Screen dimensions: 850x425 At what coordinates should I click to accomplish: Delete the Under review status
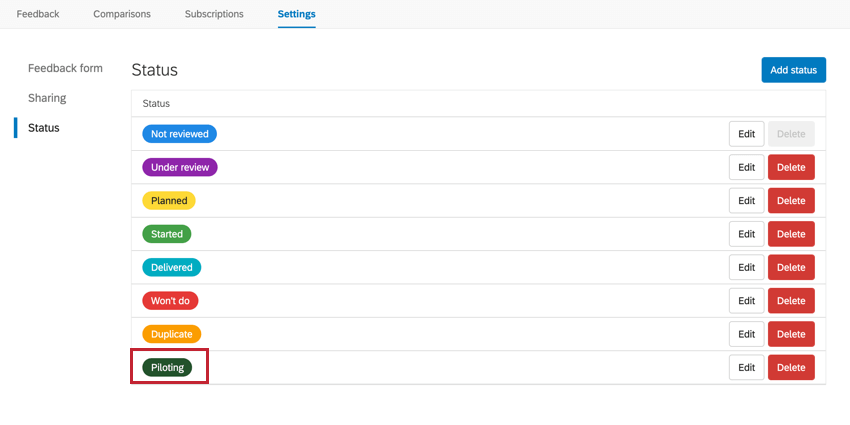point(790,167)
